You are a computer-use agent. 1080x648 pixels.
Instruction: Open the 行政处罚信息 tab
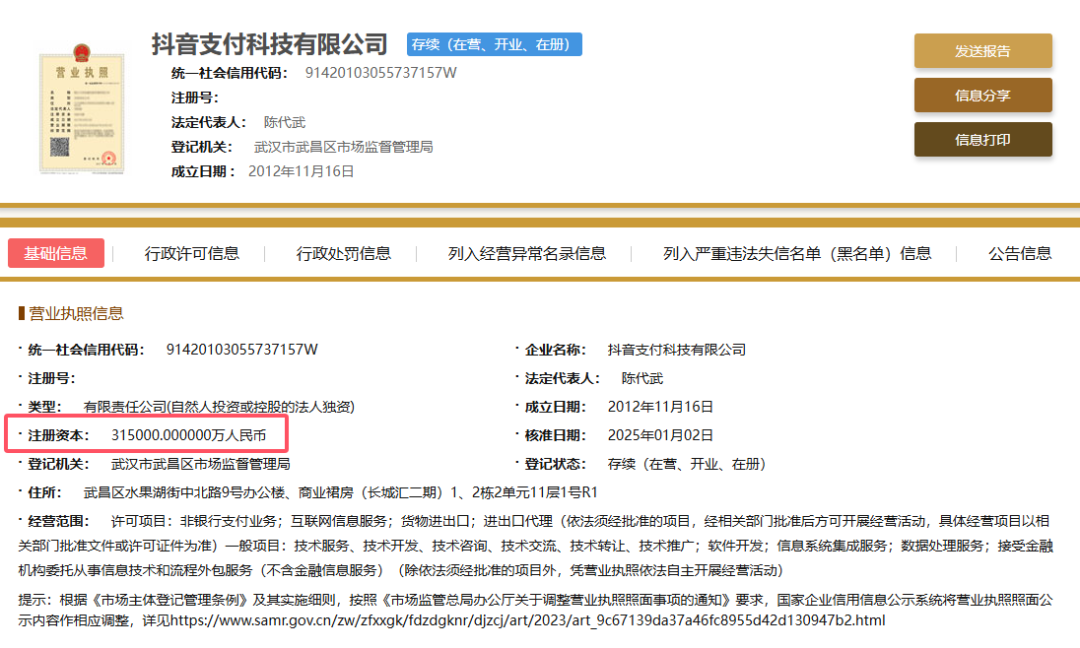click(x=344, y=253)
